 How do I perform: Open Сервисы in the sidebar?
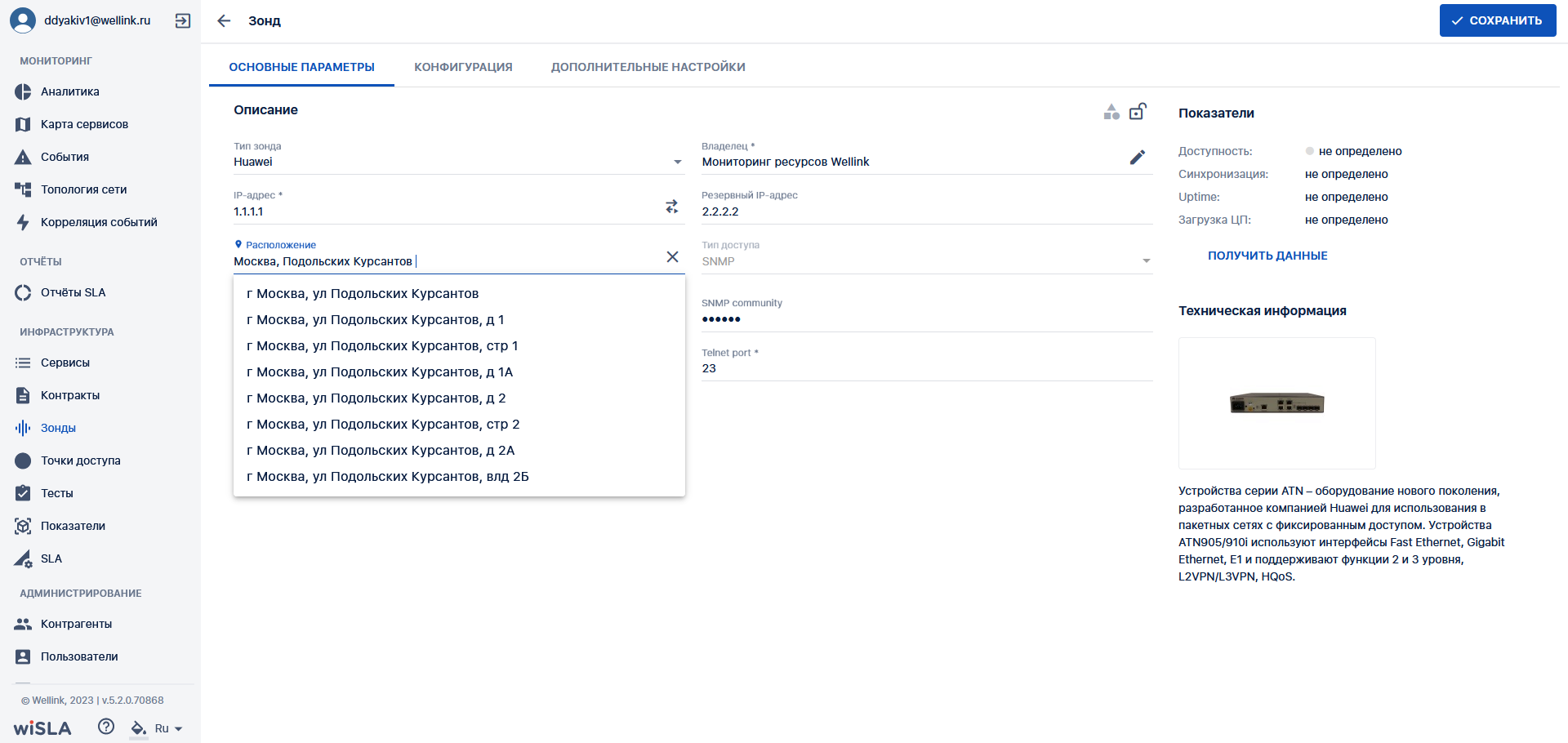click(100, 363)
